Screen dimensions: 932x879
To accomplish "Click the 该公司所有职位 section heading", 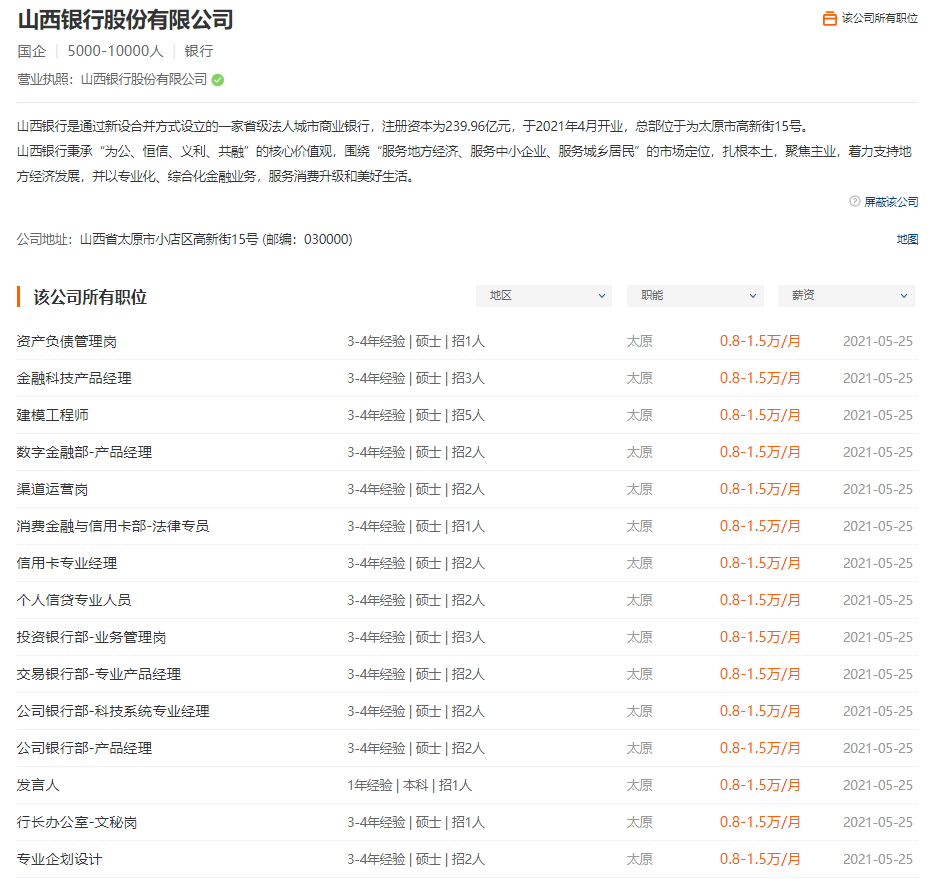I will [x=90, y=297].
